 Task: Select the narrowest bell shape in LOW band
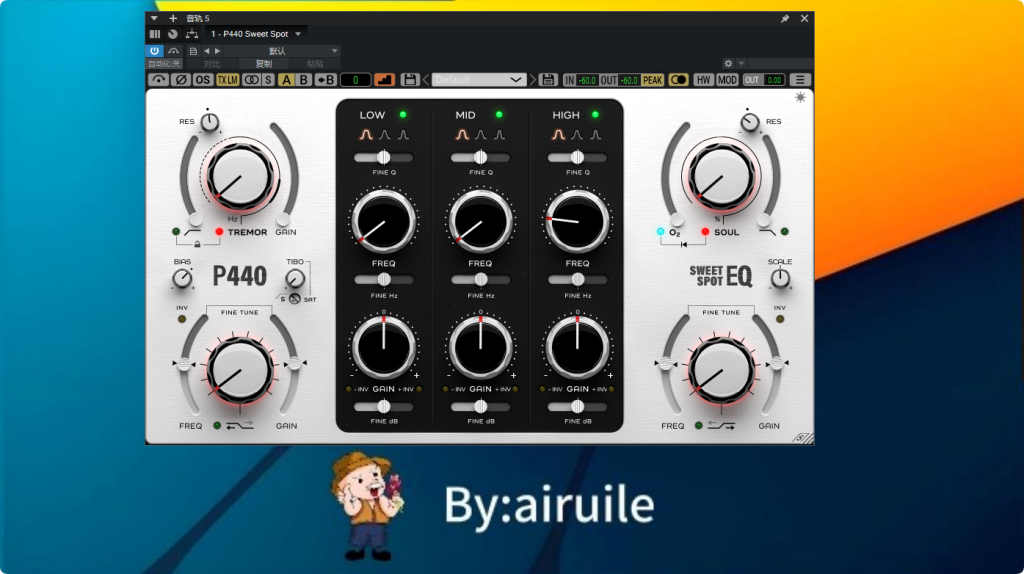coord(404,135)
